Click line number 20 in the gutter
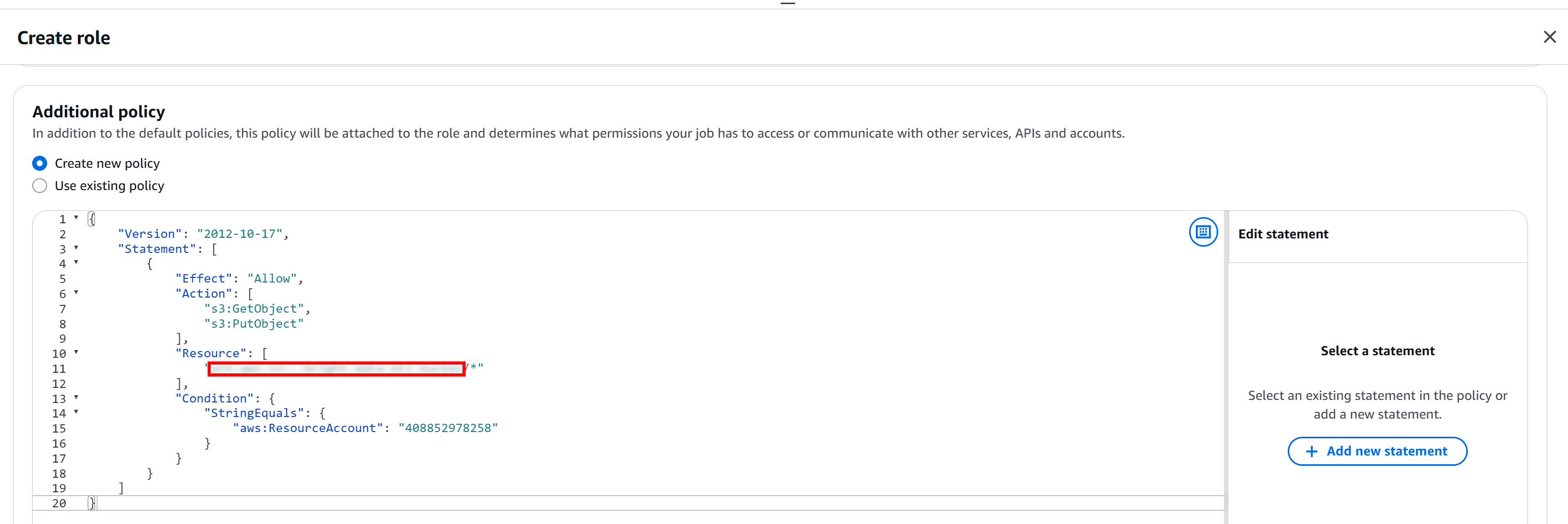 pos(59,503)
